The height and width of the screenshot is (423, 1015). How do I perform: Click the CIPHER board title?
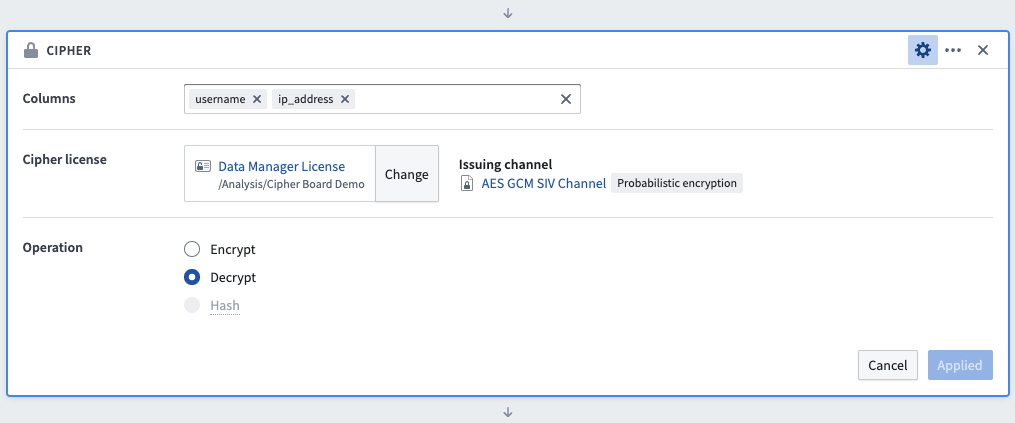tap(69, 51)
